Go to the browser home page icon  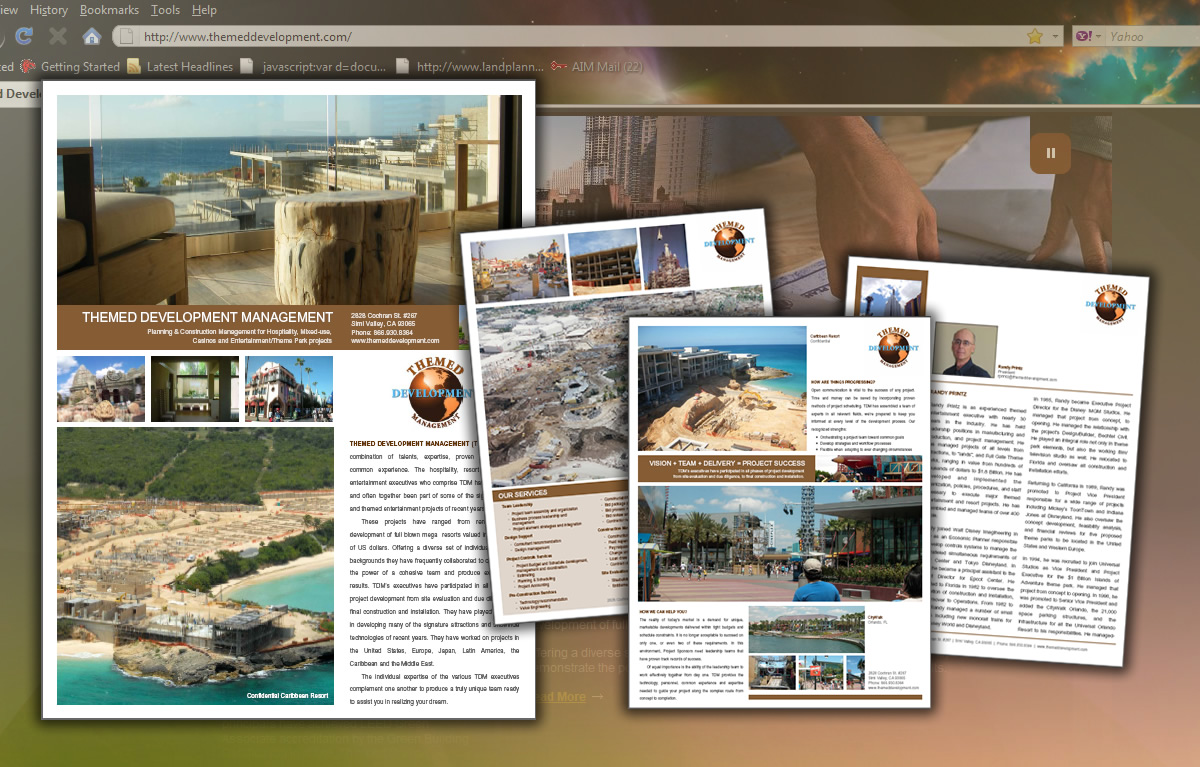click(91, 36)
